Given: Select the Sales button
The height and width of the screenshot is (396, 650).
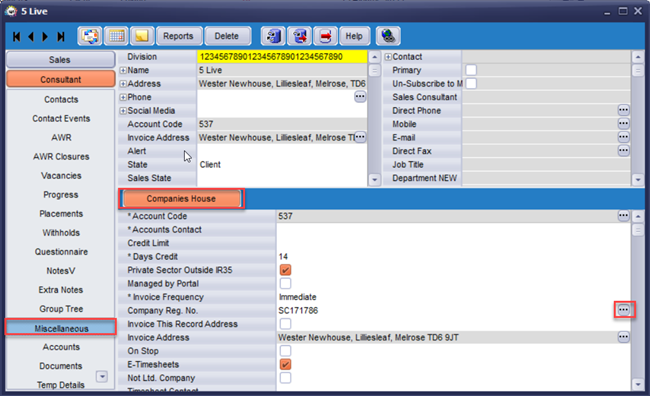Looking at the screenshot, I should (x=60, y=60).
